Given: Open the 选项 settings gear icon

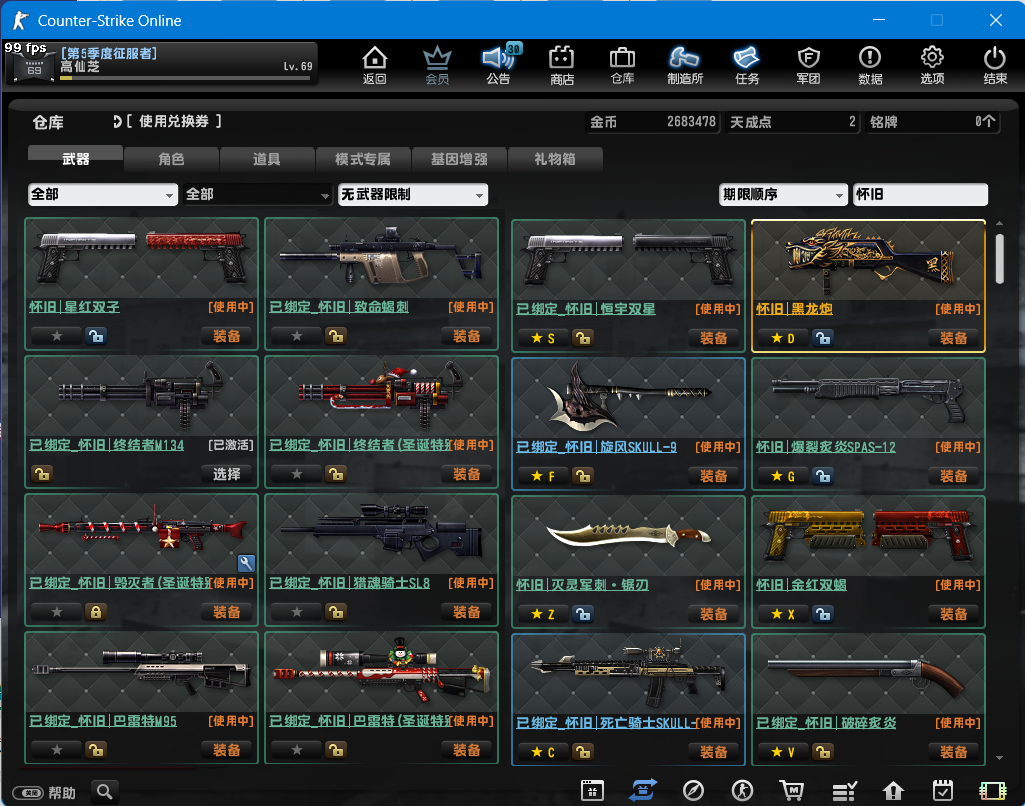Looking at the screenshot, I should (932, 65).
